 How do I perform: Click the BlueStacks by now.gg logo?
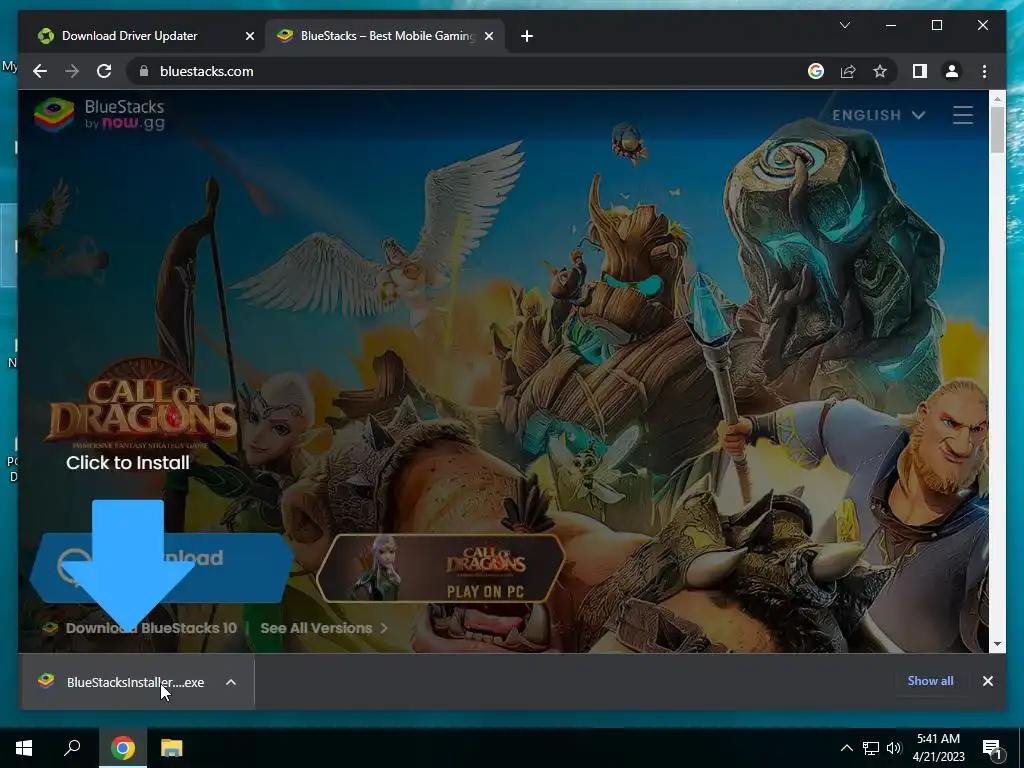tap(99, 114)
